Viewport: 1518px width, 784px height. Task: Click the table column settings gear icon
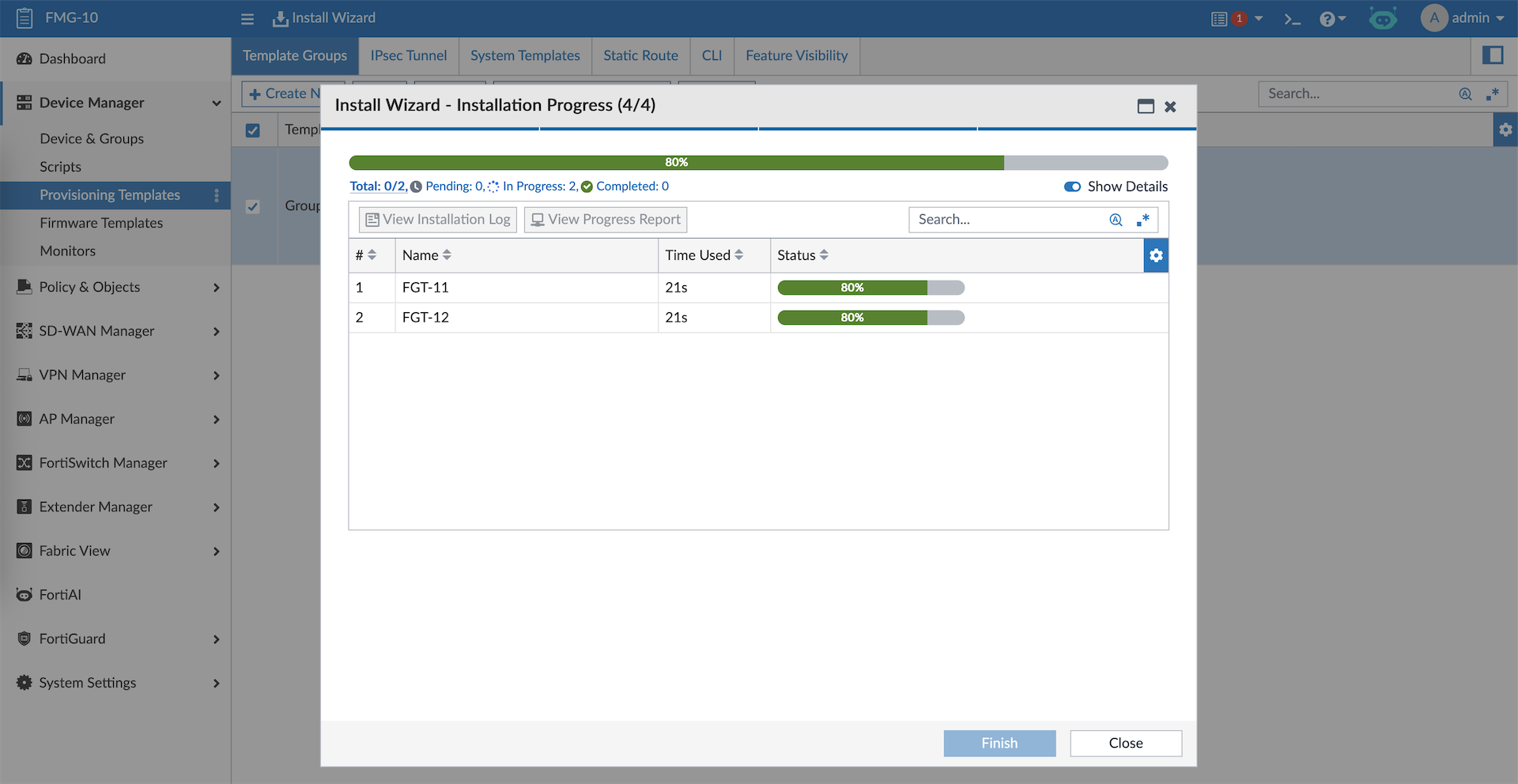[1156, 255]
